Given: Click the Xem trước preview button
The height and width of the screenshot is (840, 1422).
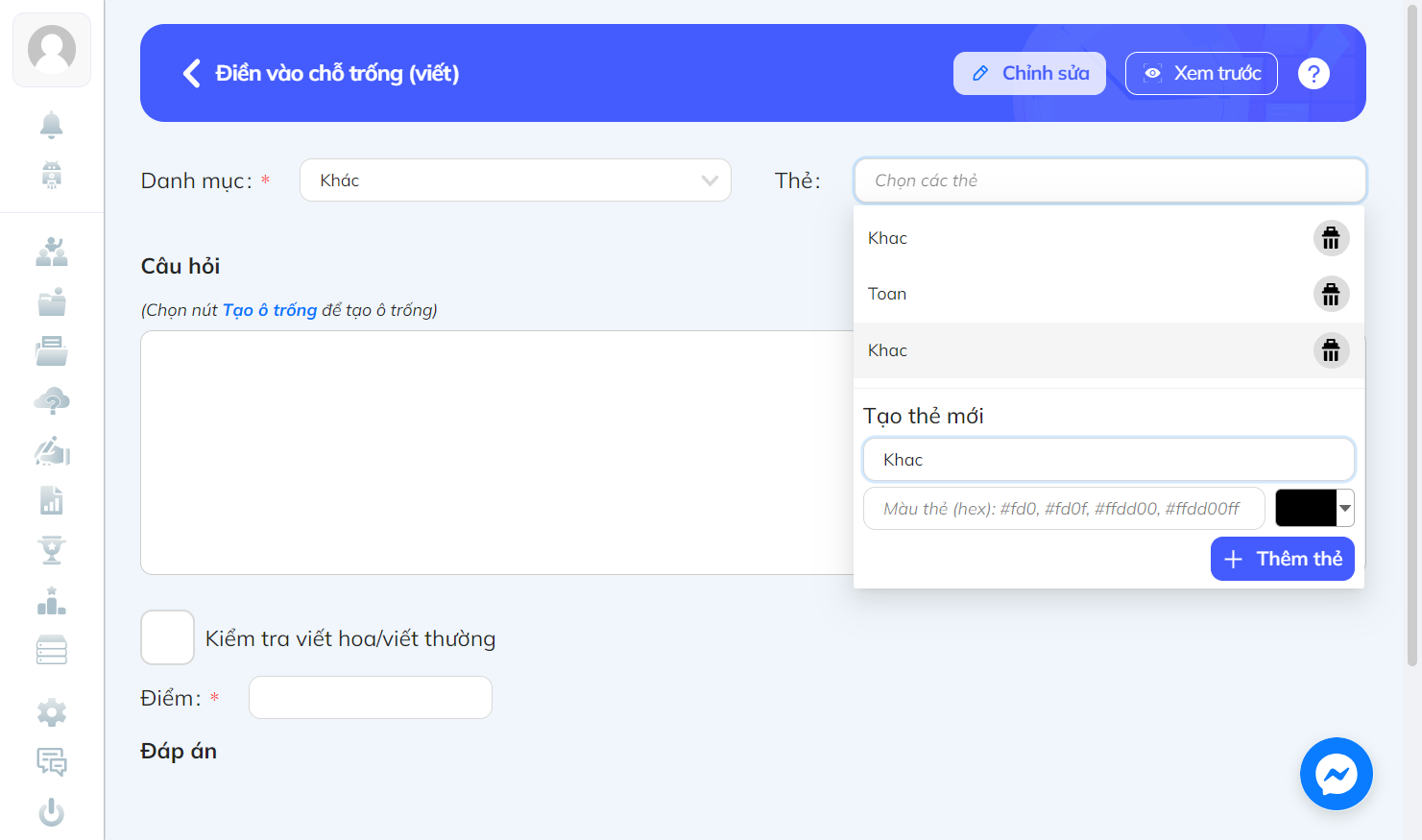Looking at the screenshot, I should pos(1201,73).
